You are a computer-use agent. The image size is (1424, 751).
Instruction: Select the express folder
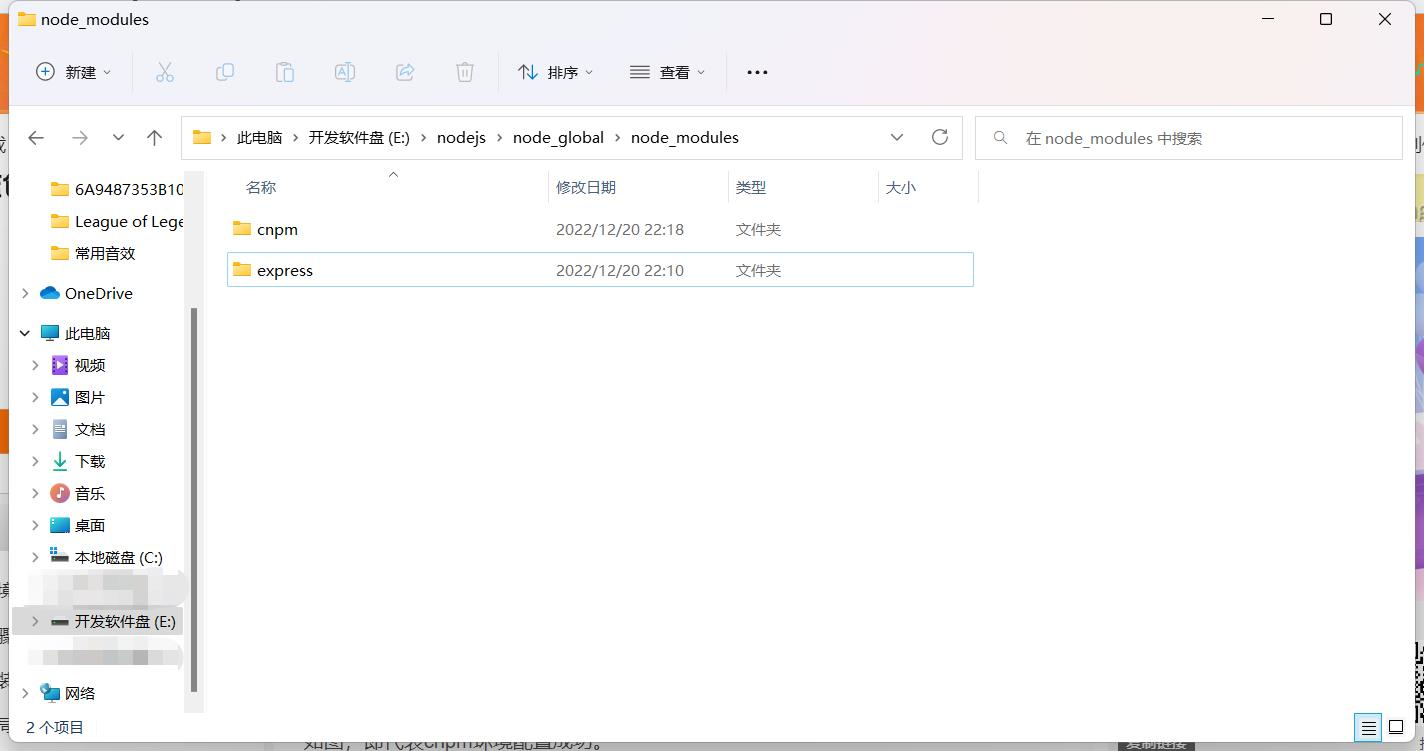(285, 270)
